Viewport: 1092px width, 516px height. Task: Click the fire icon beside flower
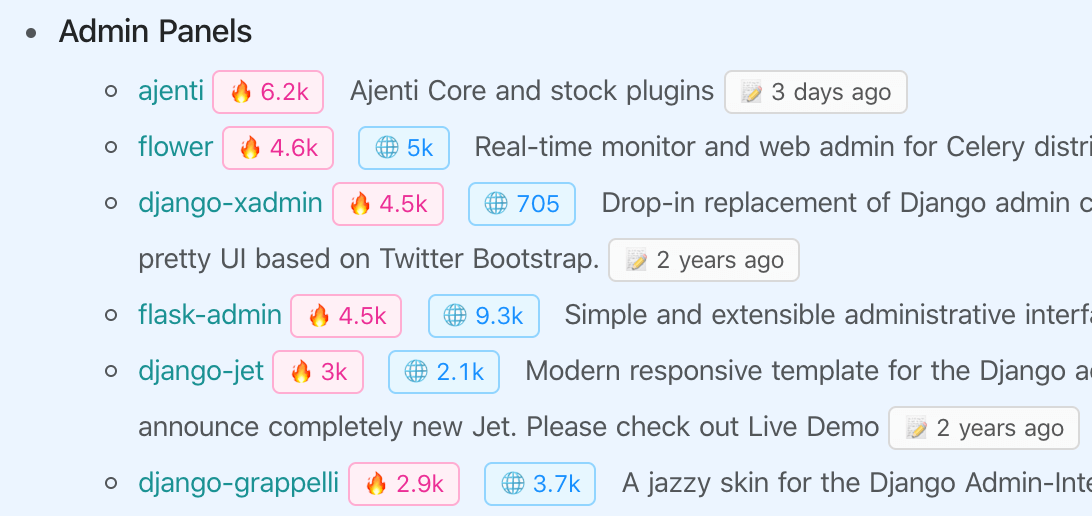pyautogui.click(x=250, y=148)
